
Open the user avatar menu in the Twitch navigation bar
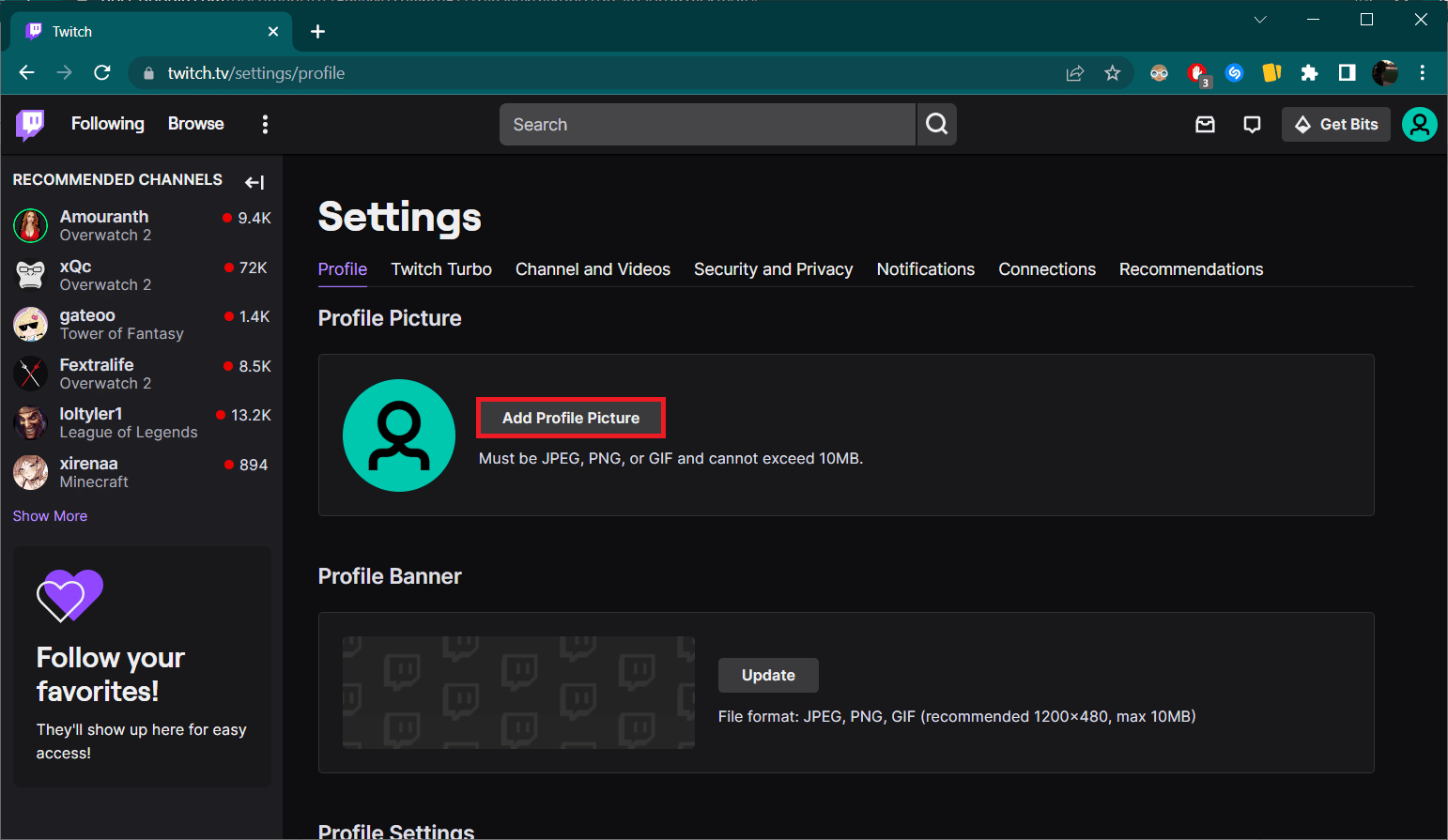point(1419,124)
